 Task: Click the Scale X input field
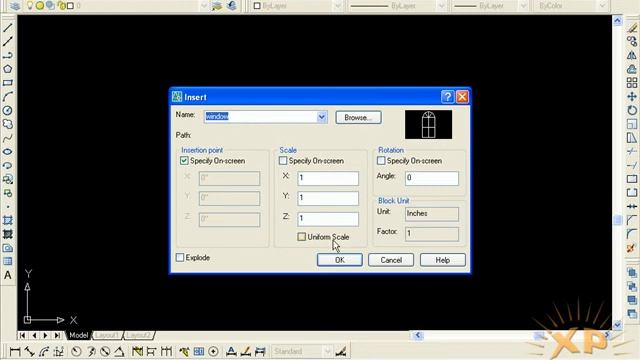point(328,178)
